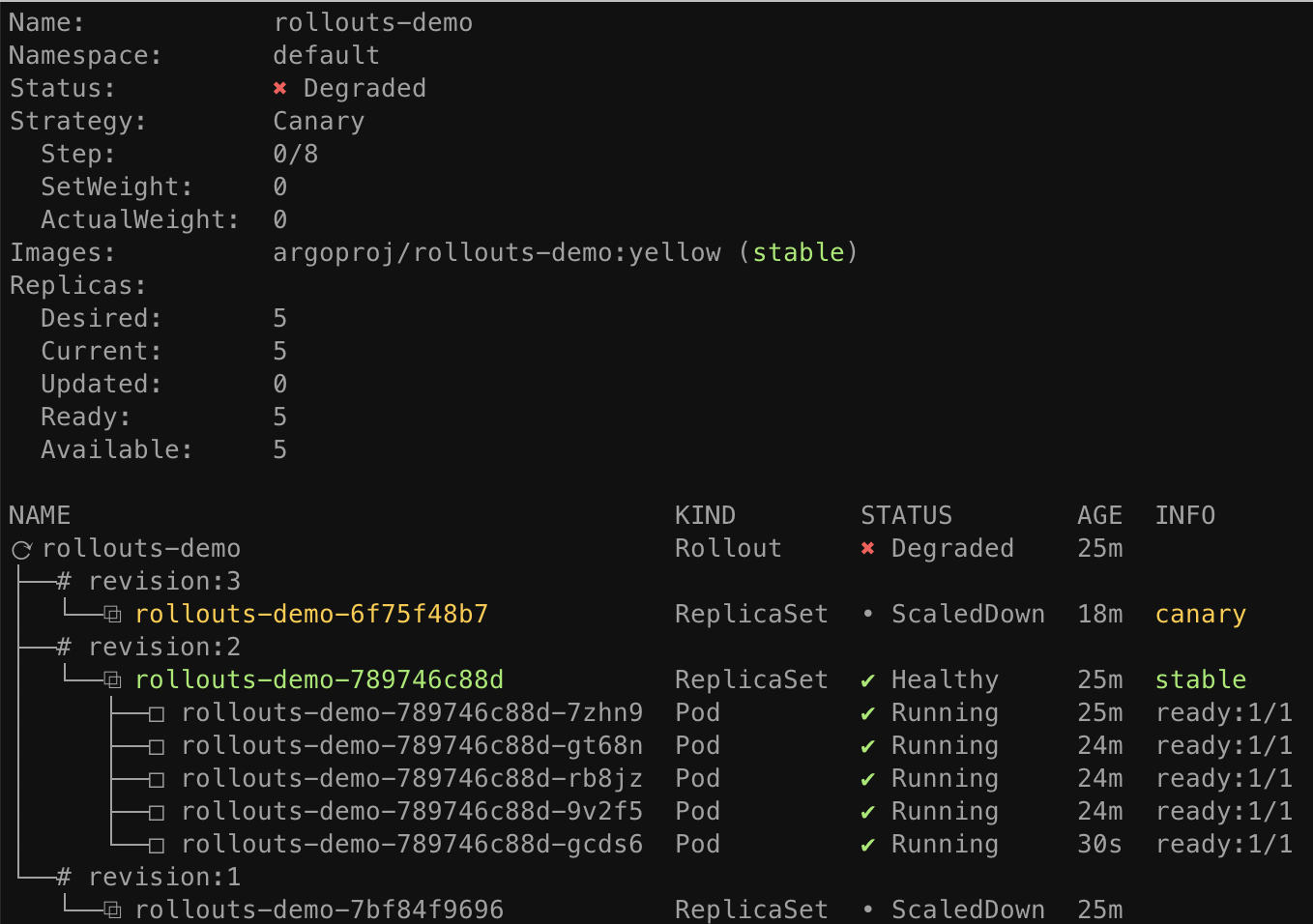Click the yellow 'canary' info label
Screen dimensions: 1313x924
point(1201,614)
